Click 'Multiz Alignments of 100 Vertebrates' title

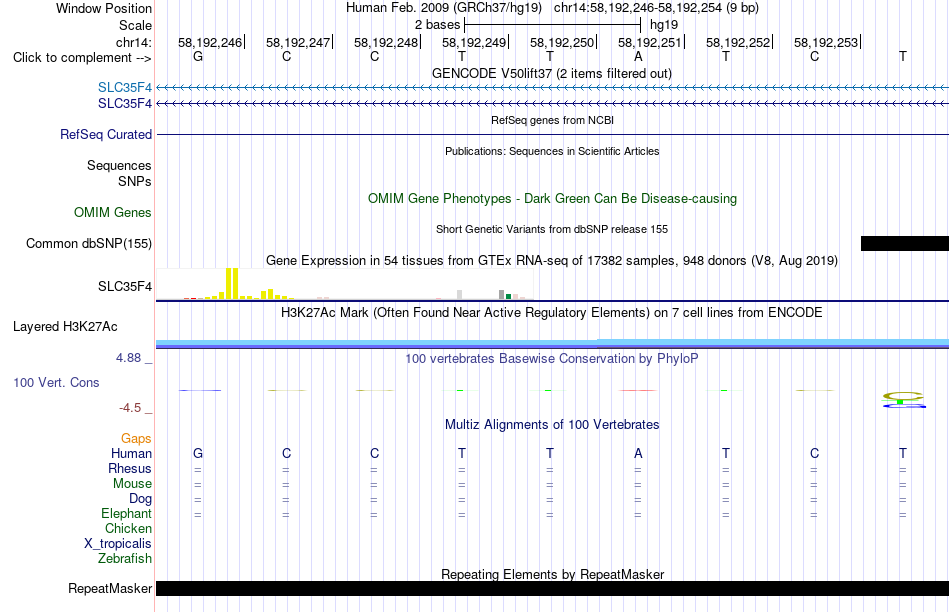click(552, 425)
